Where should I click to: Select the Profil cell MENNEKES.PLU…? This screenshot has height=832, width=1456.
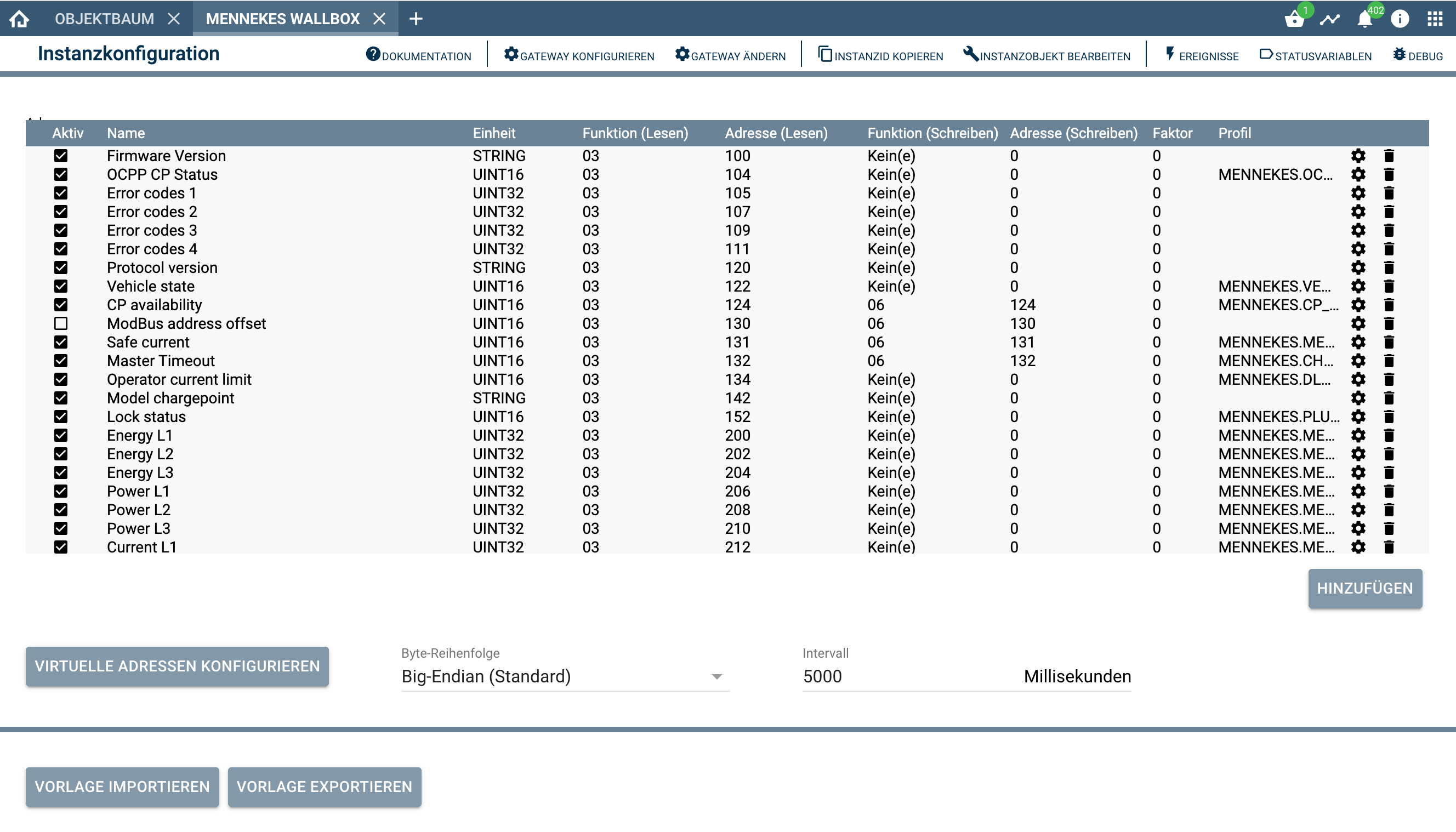[1279, 417]
